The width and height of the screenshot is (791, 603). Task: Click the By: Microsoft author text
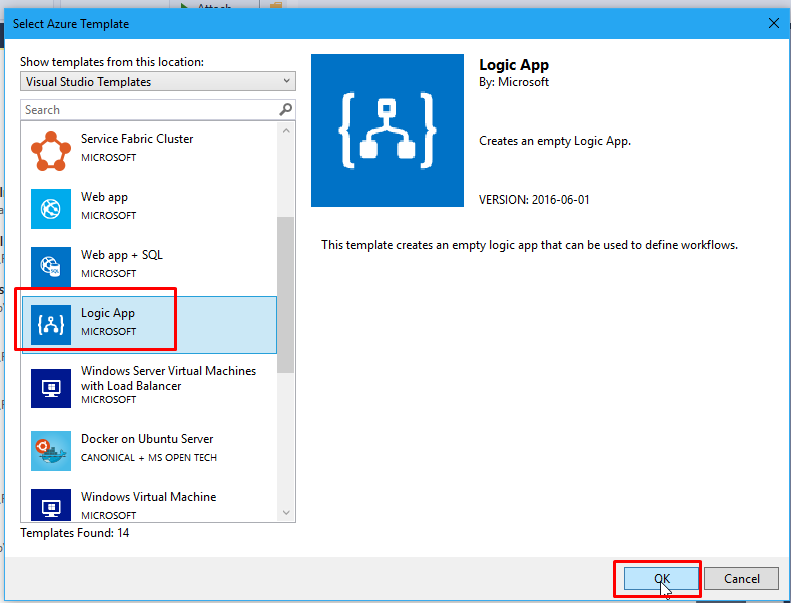514,82
